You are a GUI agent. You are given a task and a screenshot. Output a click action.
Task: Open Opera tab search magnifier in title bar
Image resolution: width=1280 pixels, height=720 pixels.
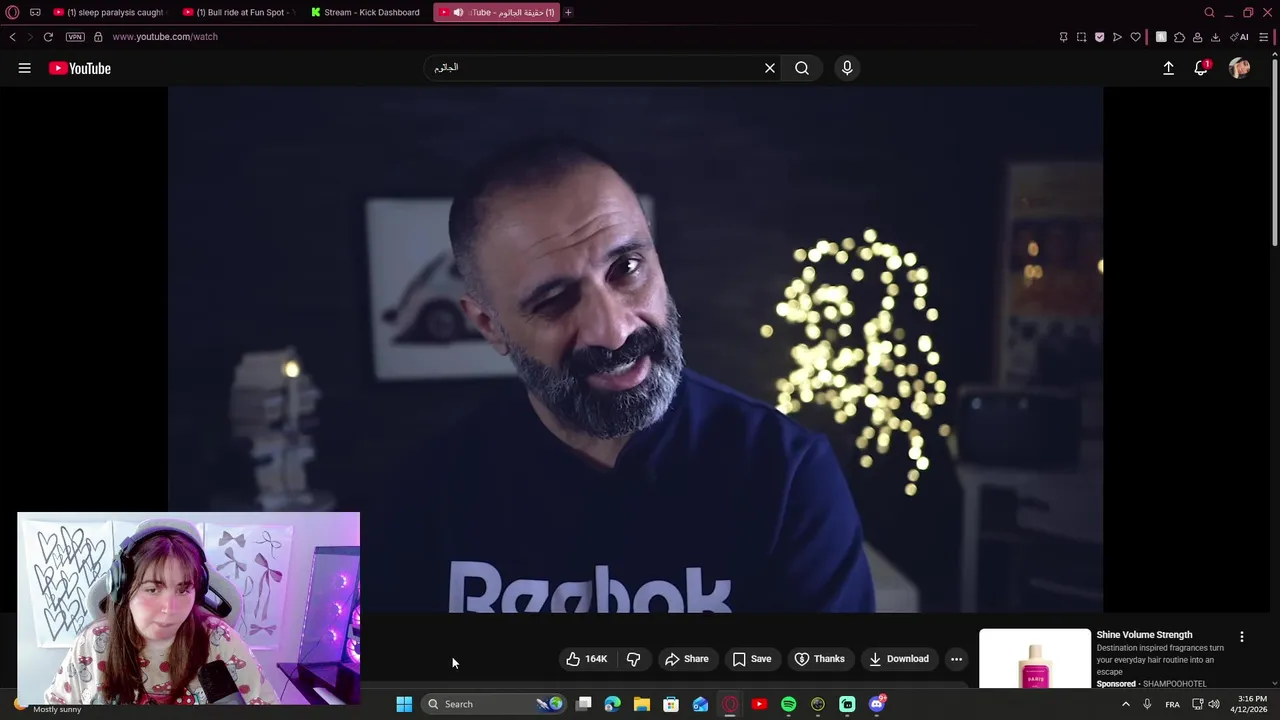click(1209, 12)
